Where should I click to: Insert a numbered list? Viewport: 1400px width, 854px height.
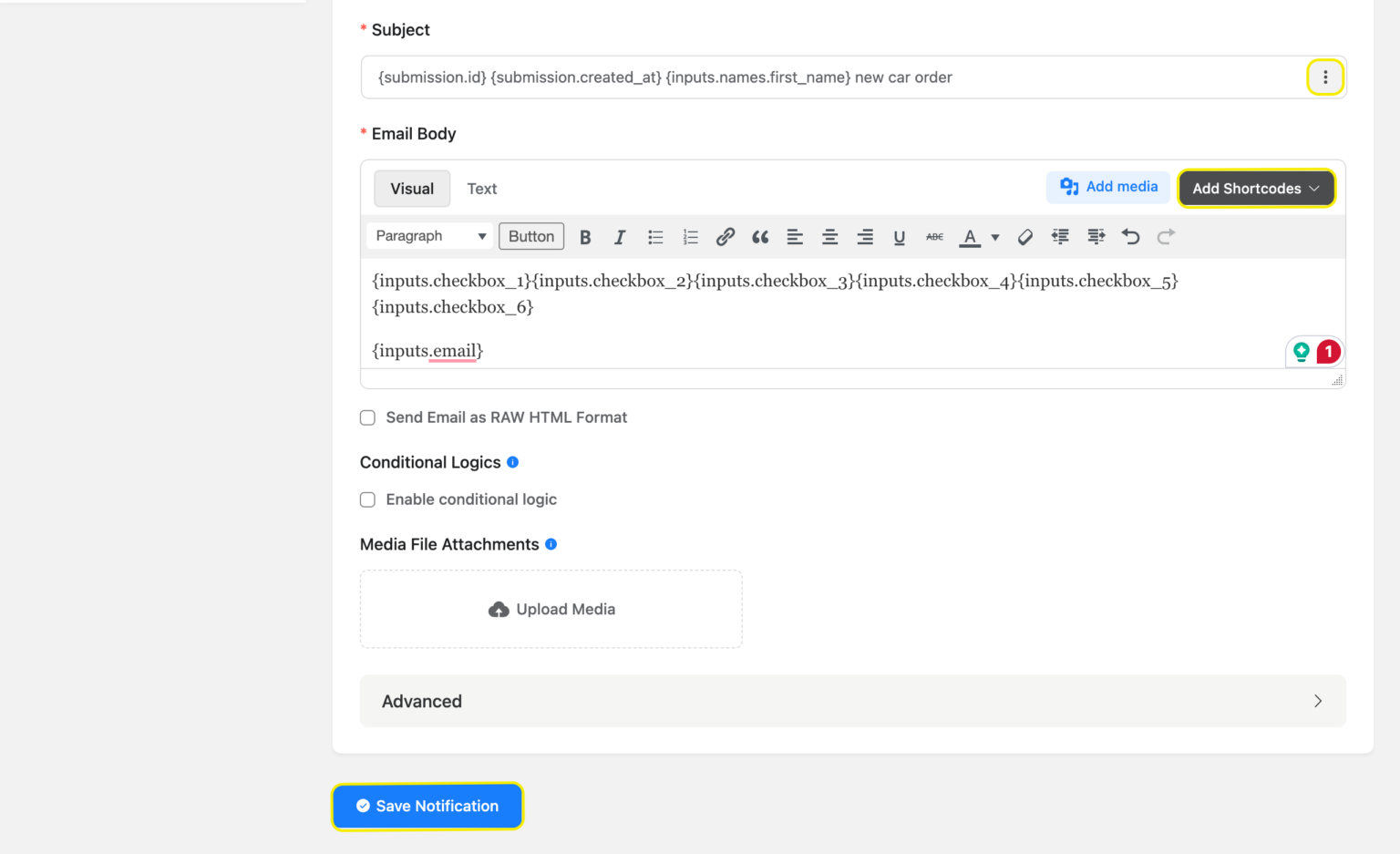pyautogui.click(x=690, y=236)
